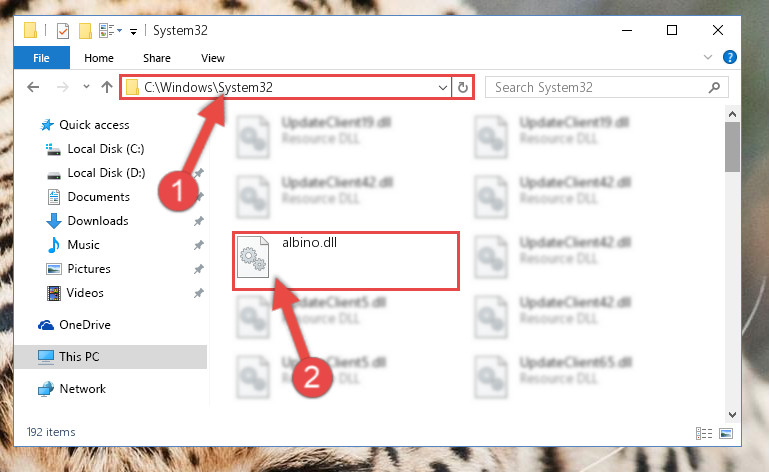Select the albino.dll file
The width and height of the screenshot is (769, 472).
click(x=346, y=261)
